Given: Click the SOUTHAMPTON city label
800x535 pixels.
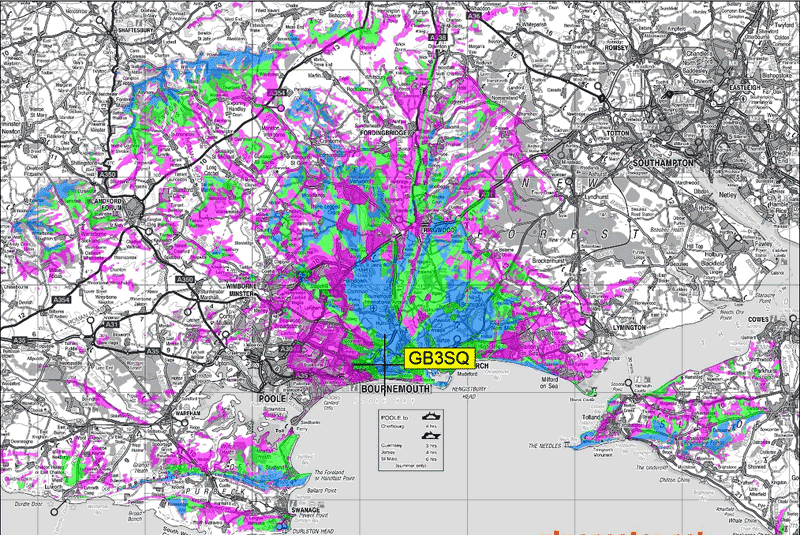Looking at the screenshot, I should 663,163.
